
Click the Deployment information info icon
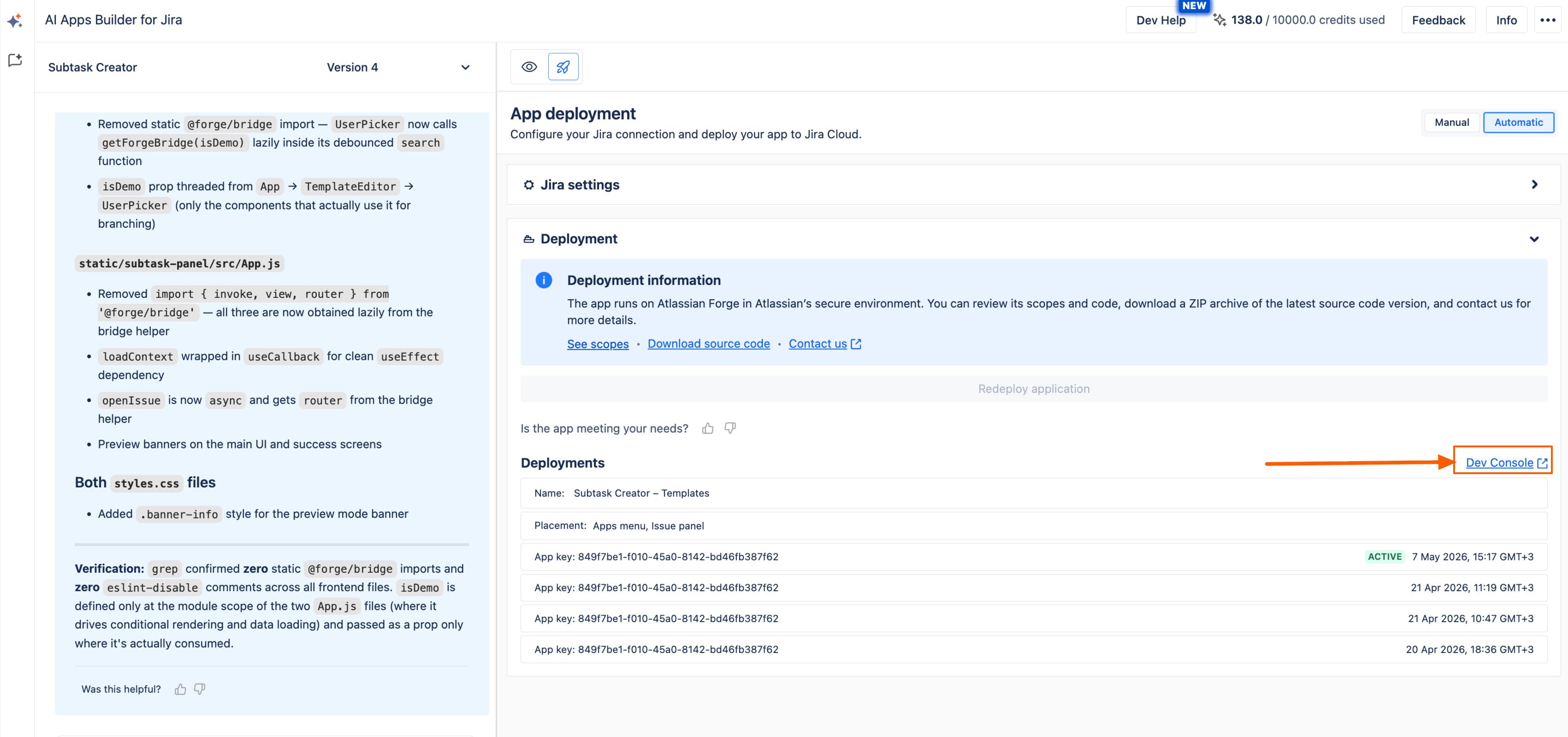click(544, 280)
